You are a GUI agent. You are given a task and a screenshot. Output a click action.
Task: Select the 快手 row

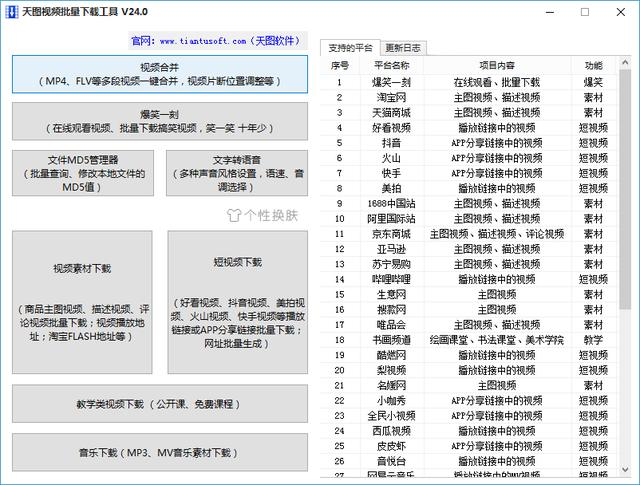pyautogui.click(x=469, y=173)
